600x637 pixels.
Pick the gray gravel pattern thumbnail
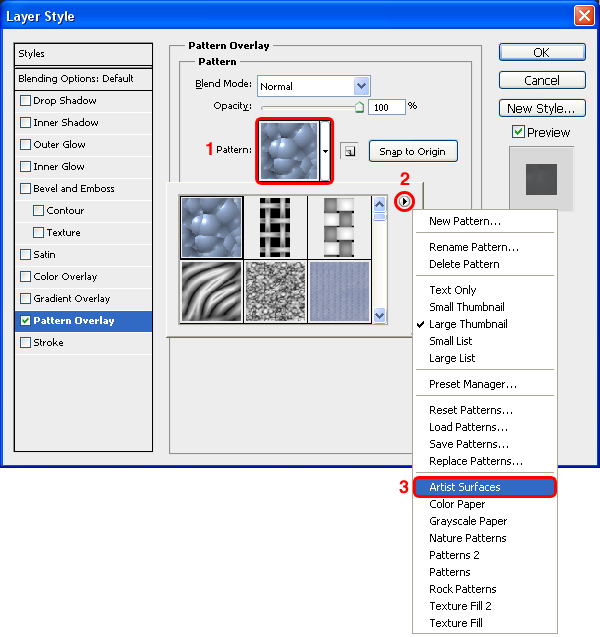(x=275, y=291)
